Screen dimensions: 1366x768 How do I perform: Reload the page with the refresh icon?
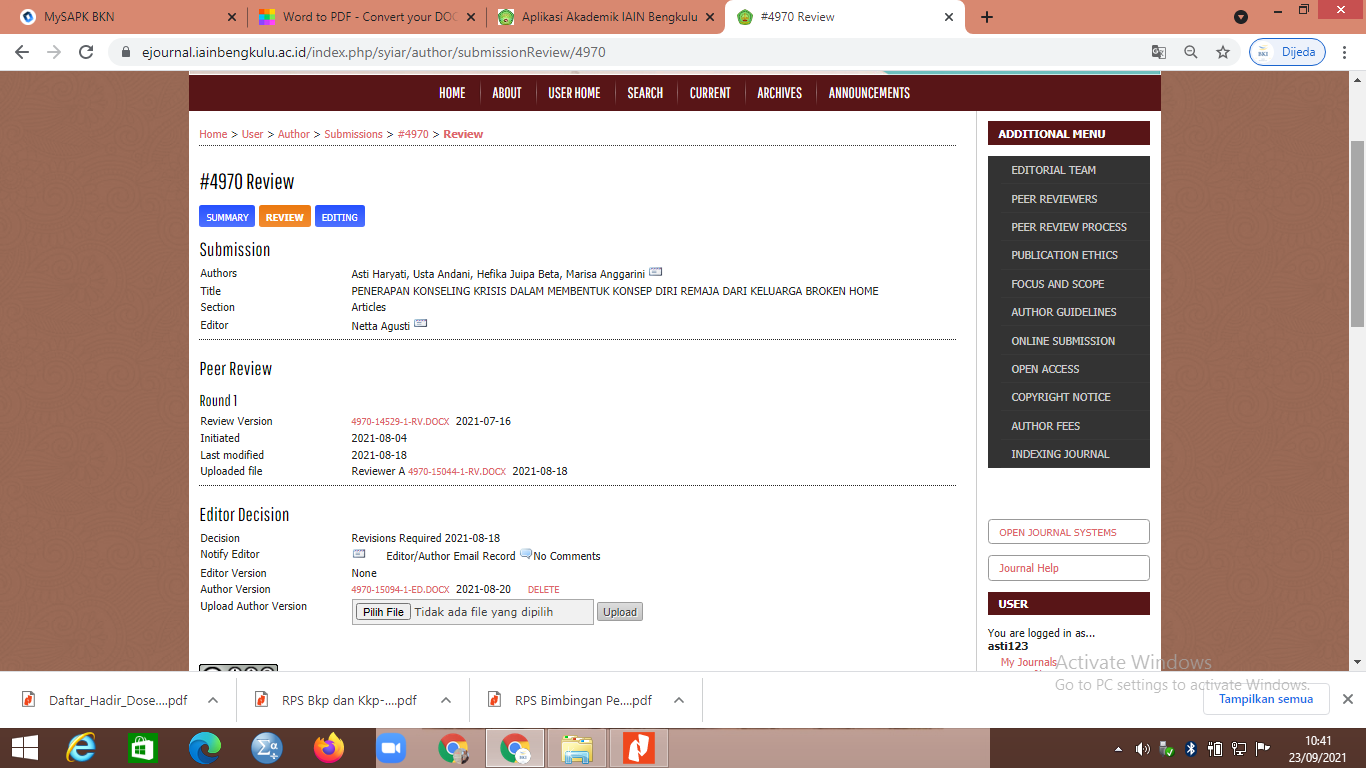pyautogui.click(x=86, y=52)
